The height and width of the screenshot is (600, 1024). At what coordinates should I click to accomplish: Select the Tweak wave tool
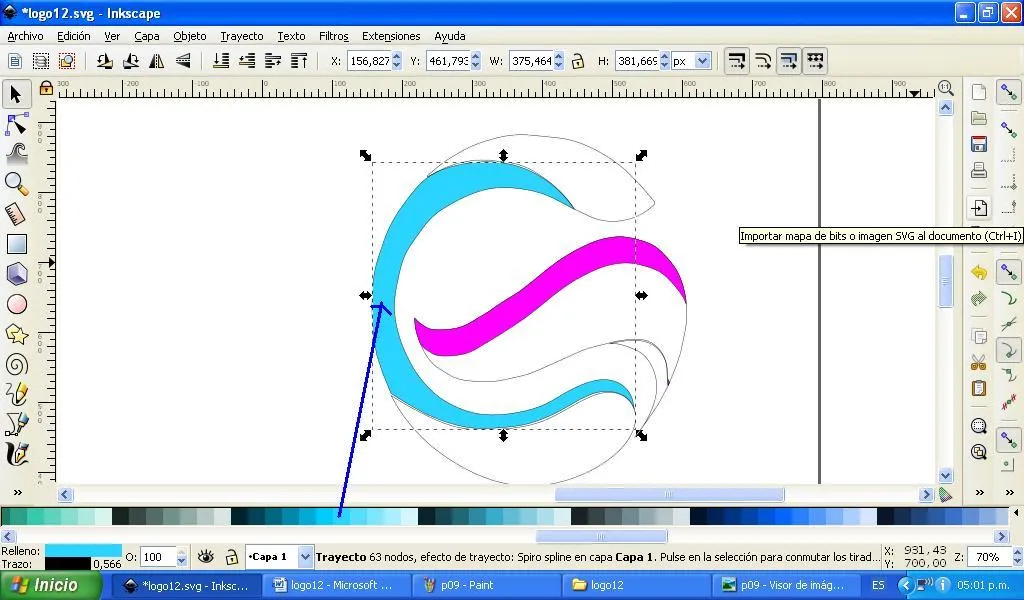(16, 154)
